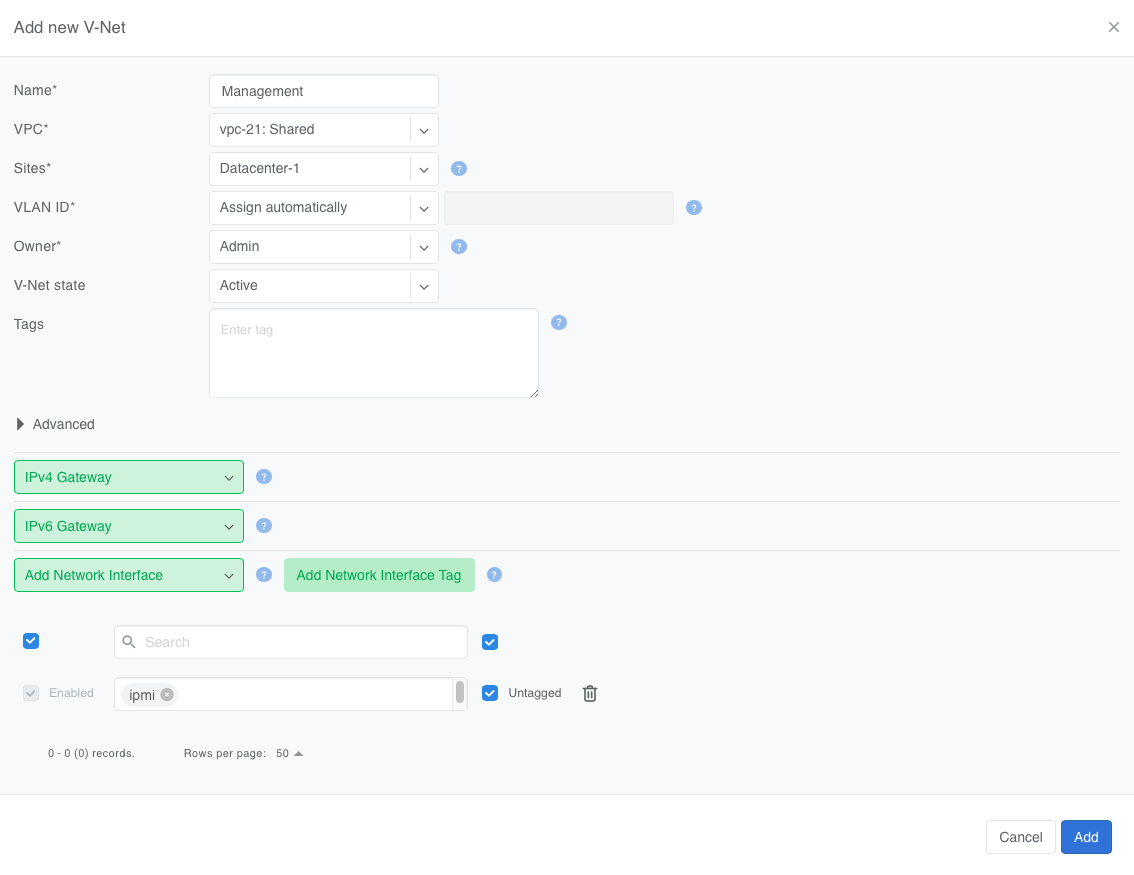Uncheck the checkbox right of the search field

point(490,642)
